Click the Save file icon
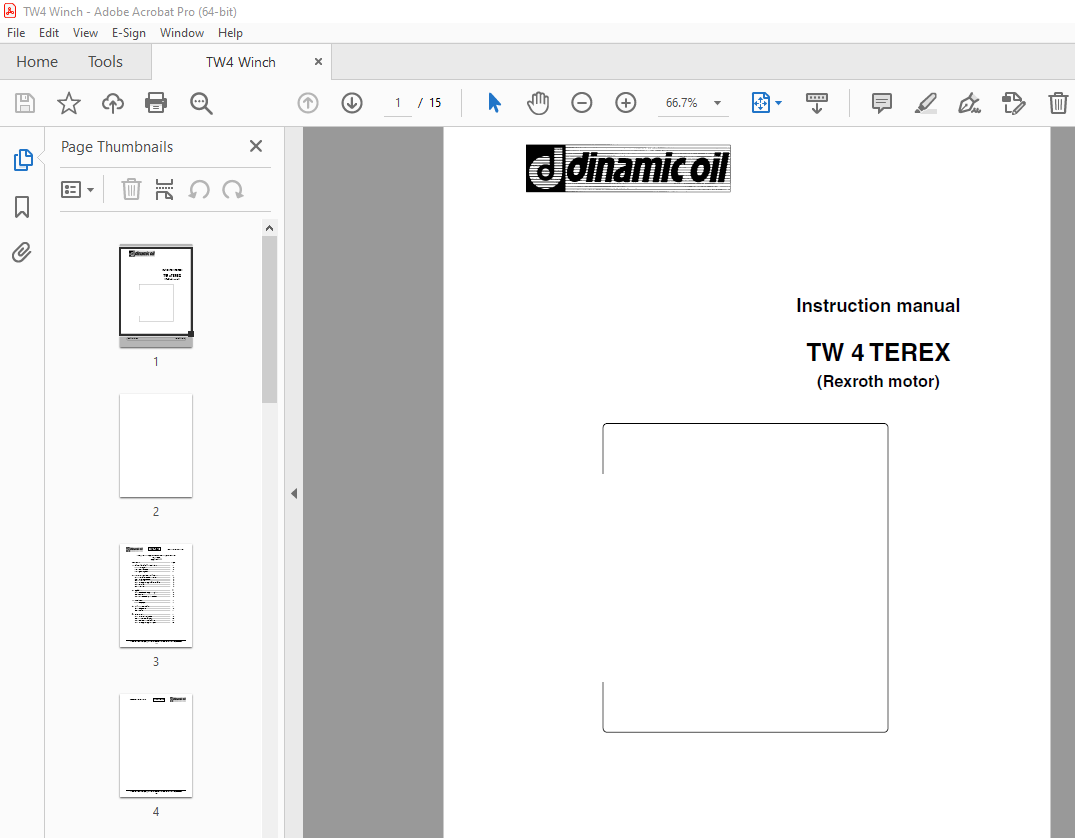1075x838 pixels. click(25, 103)
